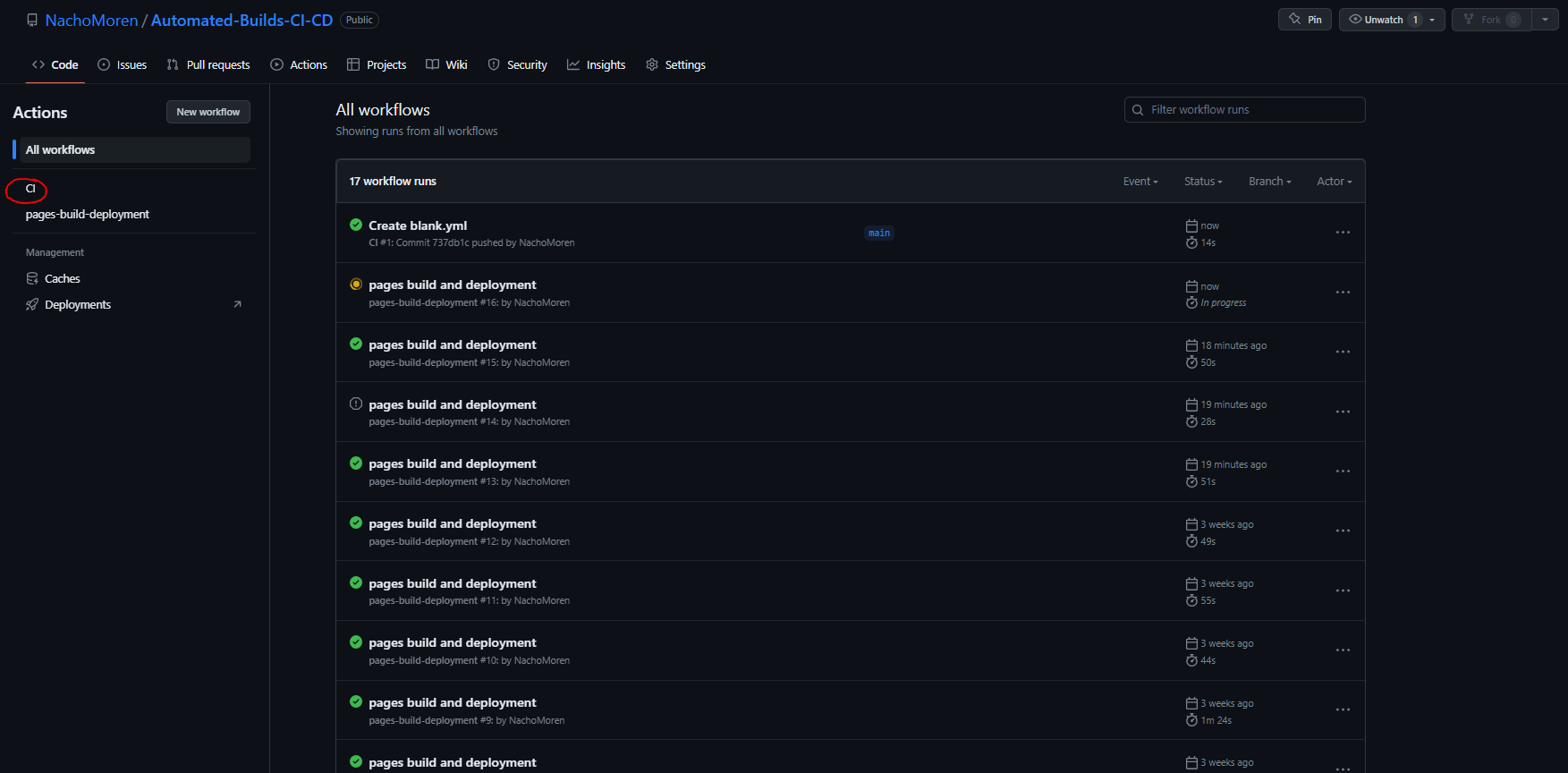
Task: Click the Unwatch button
Action: point(1383,20)
